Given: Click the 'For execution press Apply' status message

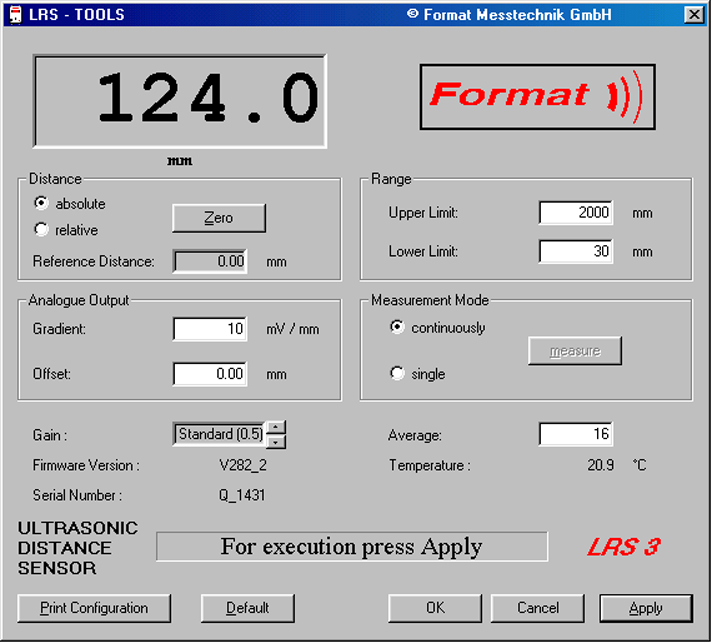Looking at the screenshot, I should coord(352,547).
